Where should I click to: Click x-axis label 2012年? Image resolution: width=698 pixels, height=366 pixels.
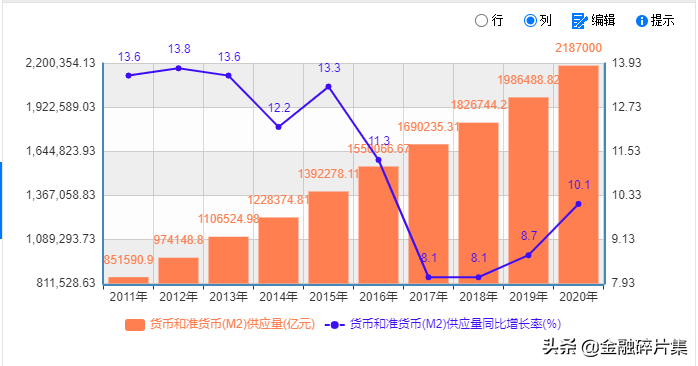(x=179, y=297)
